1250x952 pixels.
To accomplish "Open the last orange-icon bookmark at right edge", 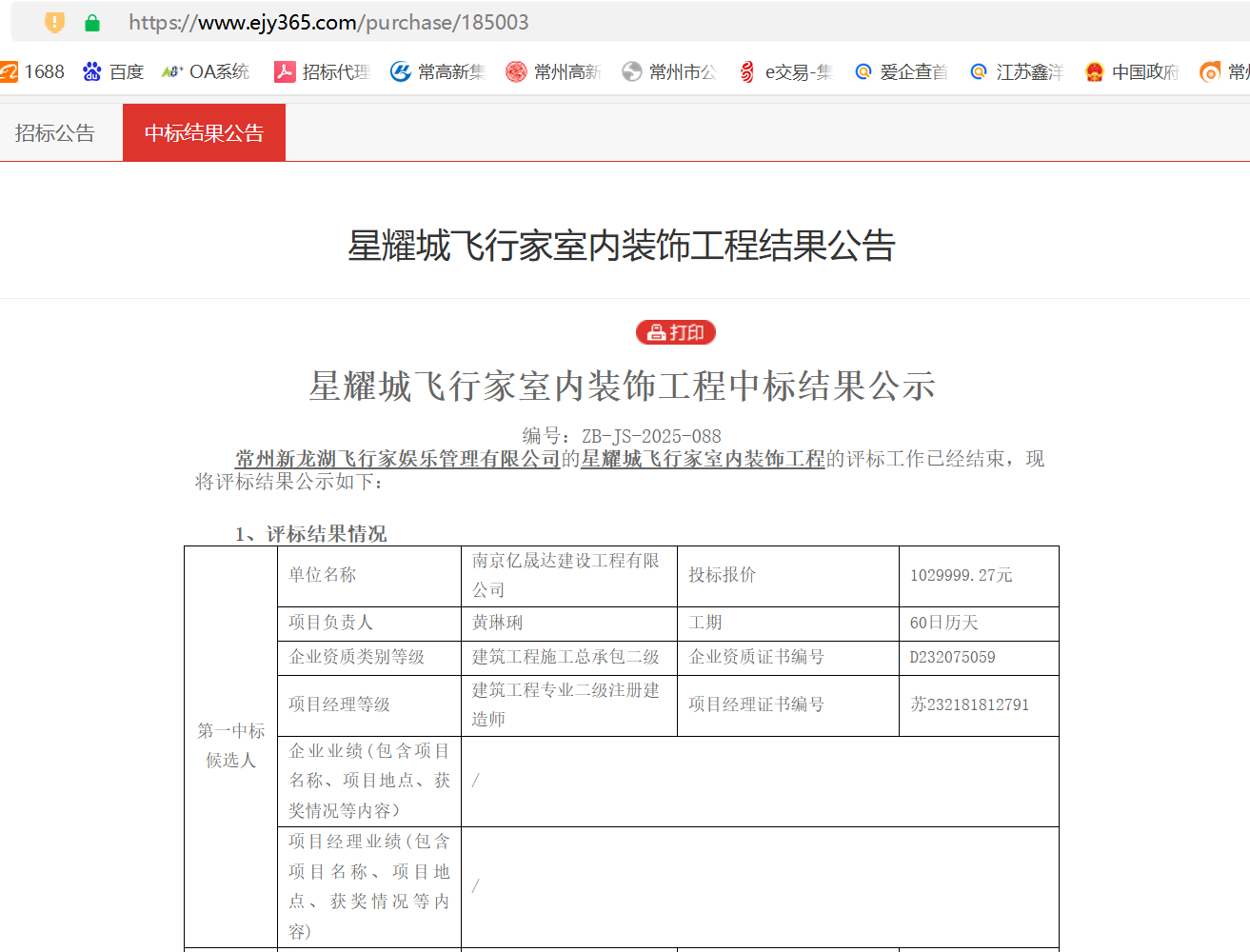I will click(x=1225, y=71).
